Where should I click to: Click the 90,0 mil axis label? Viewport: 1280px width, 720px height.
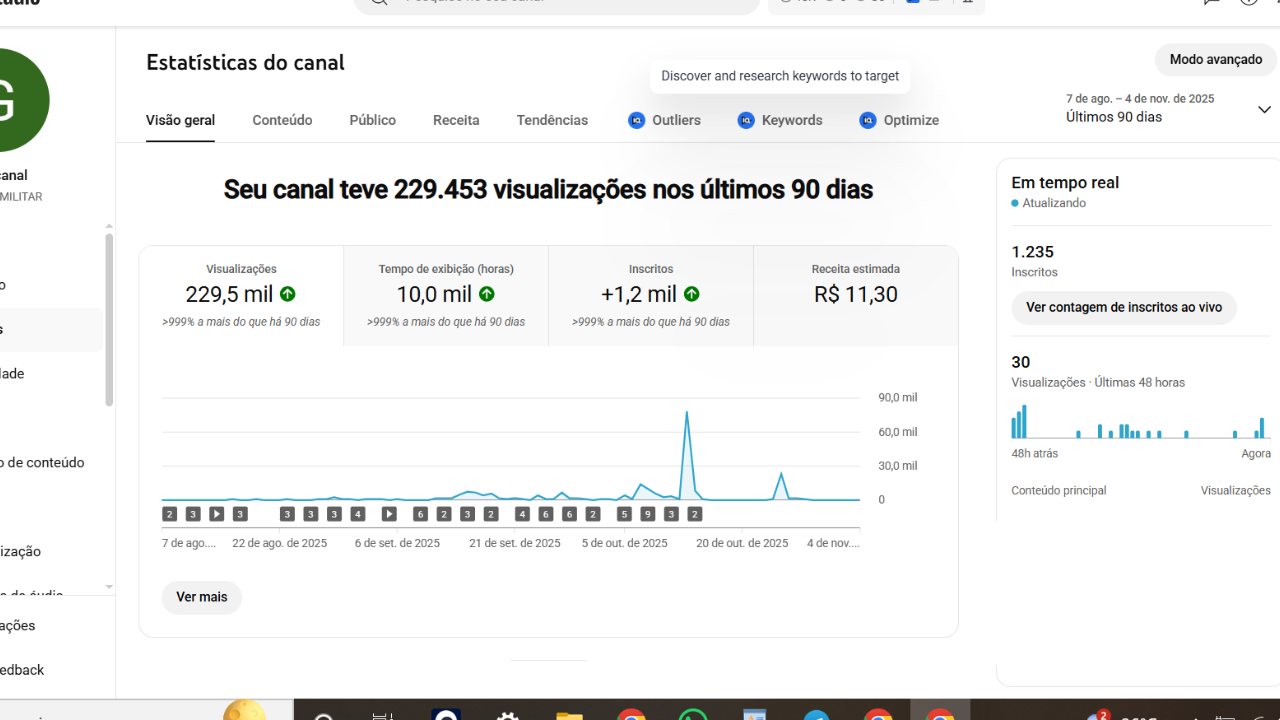coord(898,398)
